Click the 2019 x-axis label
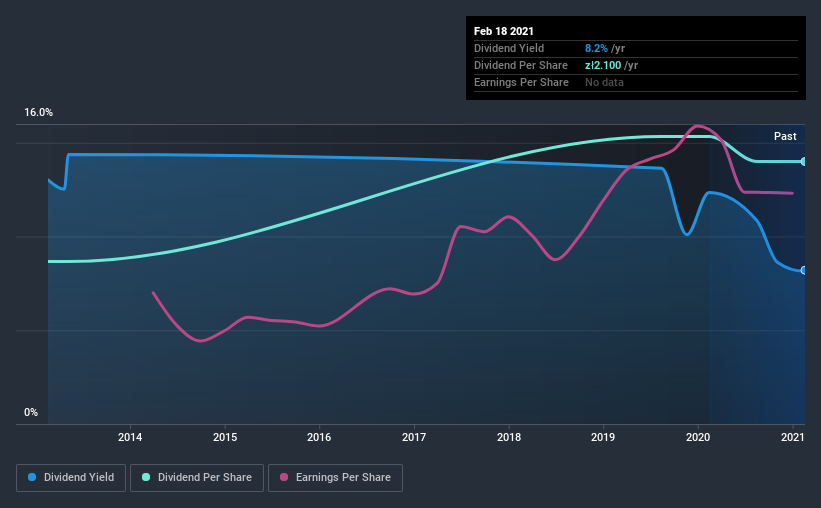Image resolution: width=821 pixels, height=508 pixels. pos(603,437)
